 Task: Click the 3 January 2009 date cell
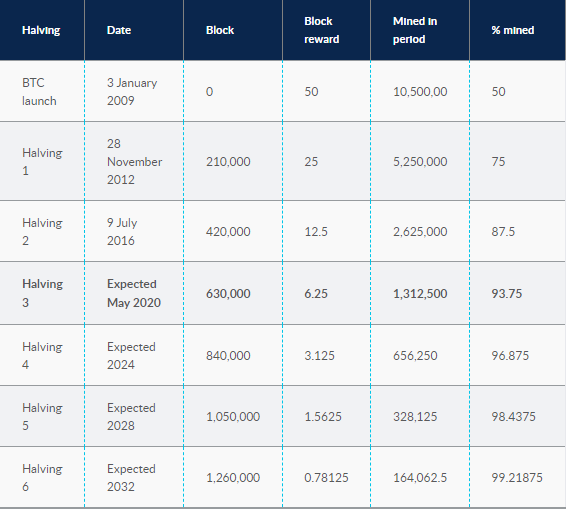(x=132, y=91)
